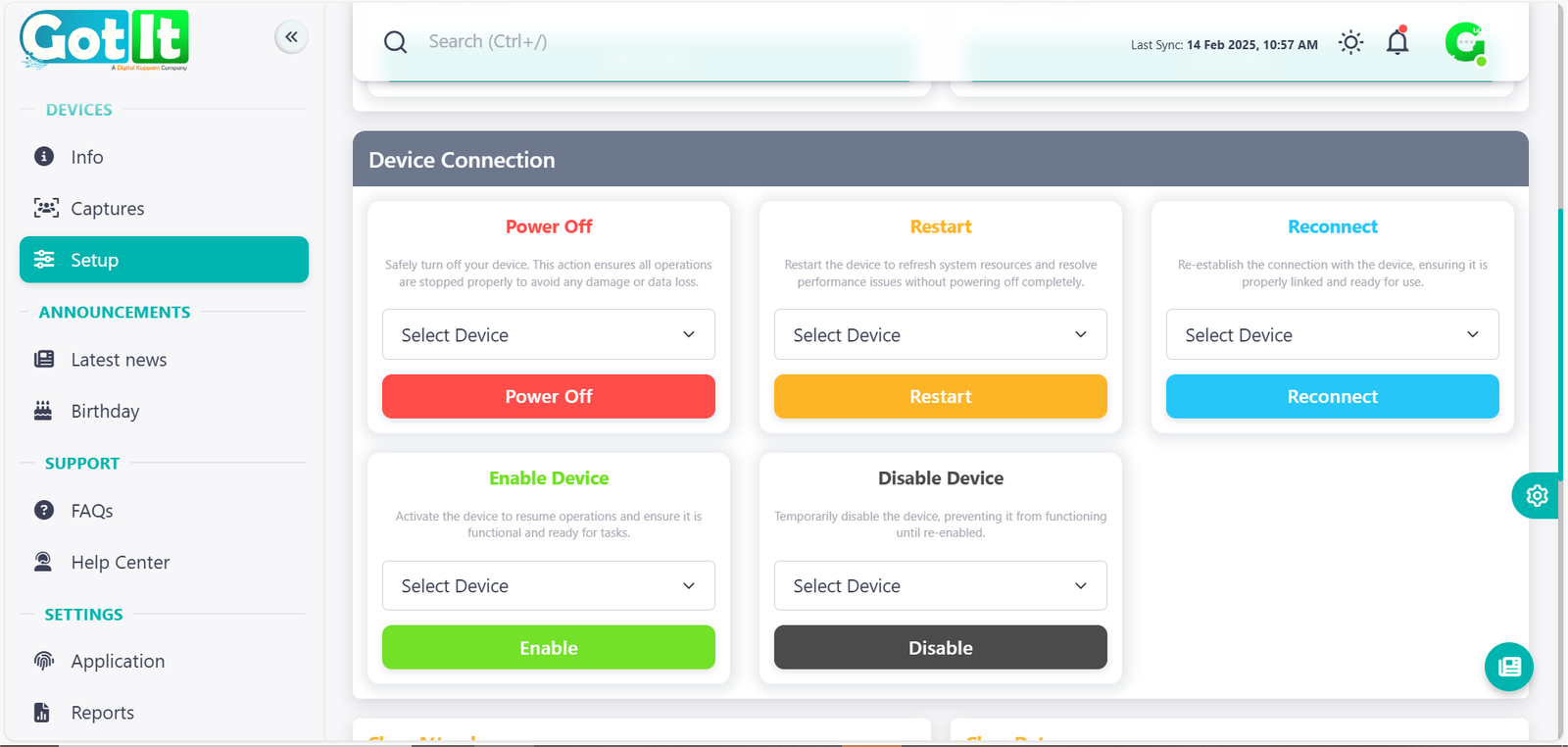1568x747 pixels.
Task: Open the floating news icon button
Action: point(1509,667)
